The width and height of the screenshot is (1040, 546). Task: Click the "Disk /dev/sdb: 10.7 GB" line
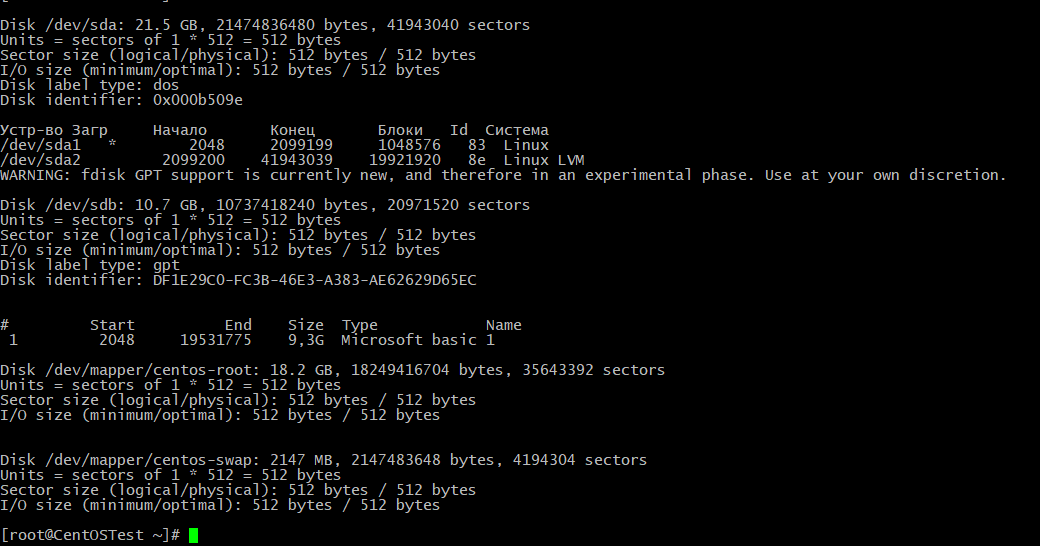pyautogui.click(x=265, y=205)
